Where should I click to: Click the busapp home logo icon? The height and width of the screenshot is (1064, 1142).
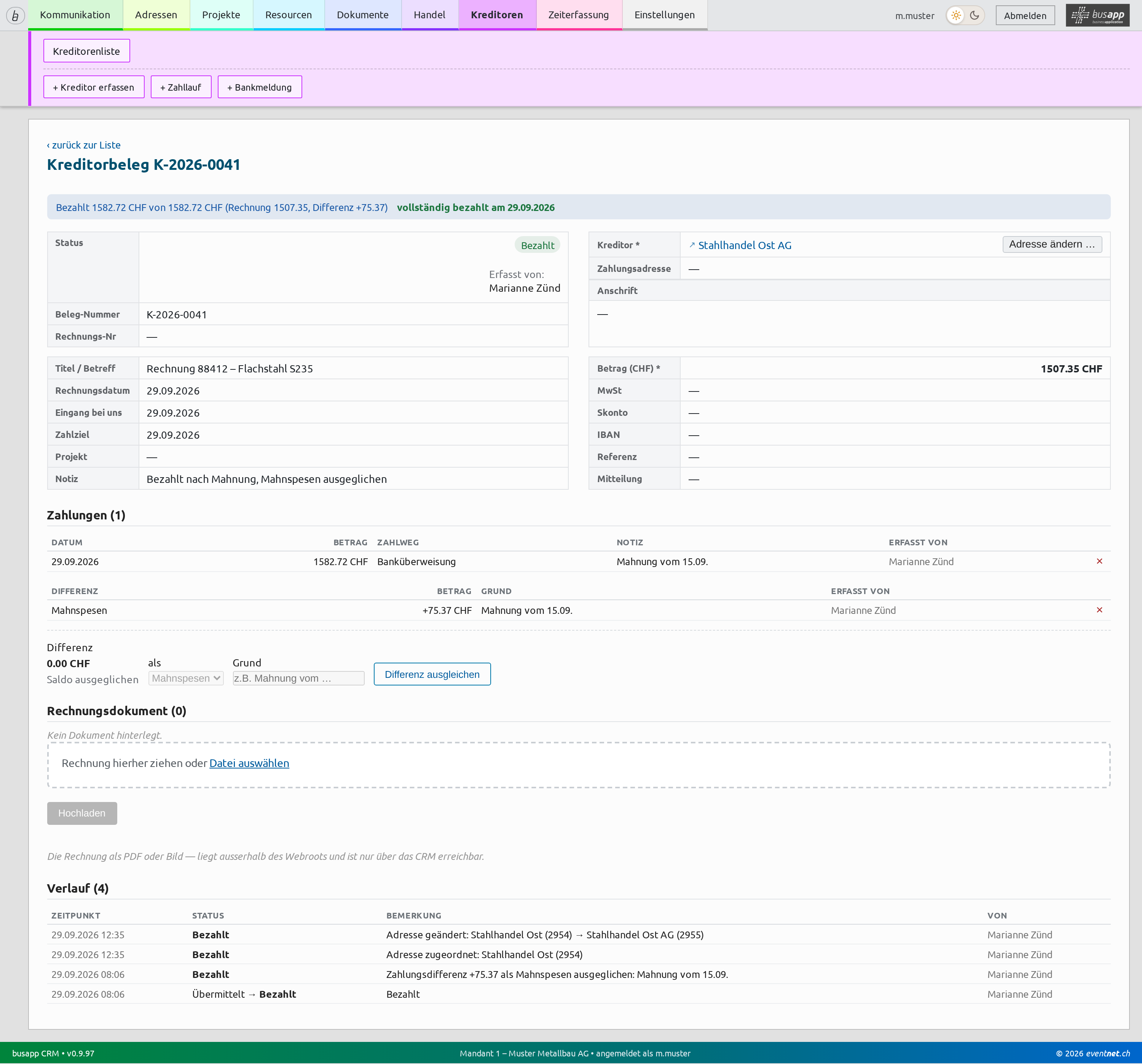(16, 16)
